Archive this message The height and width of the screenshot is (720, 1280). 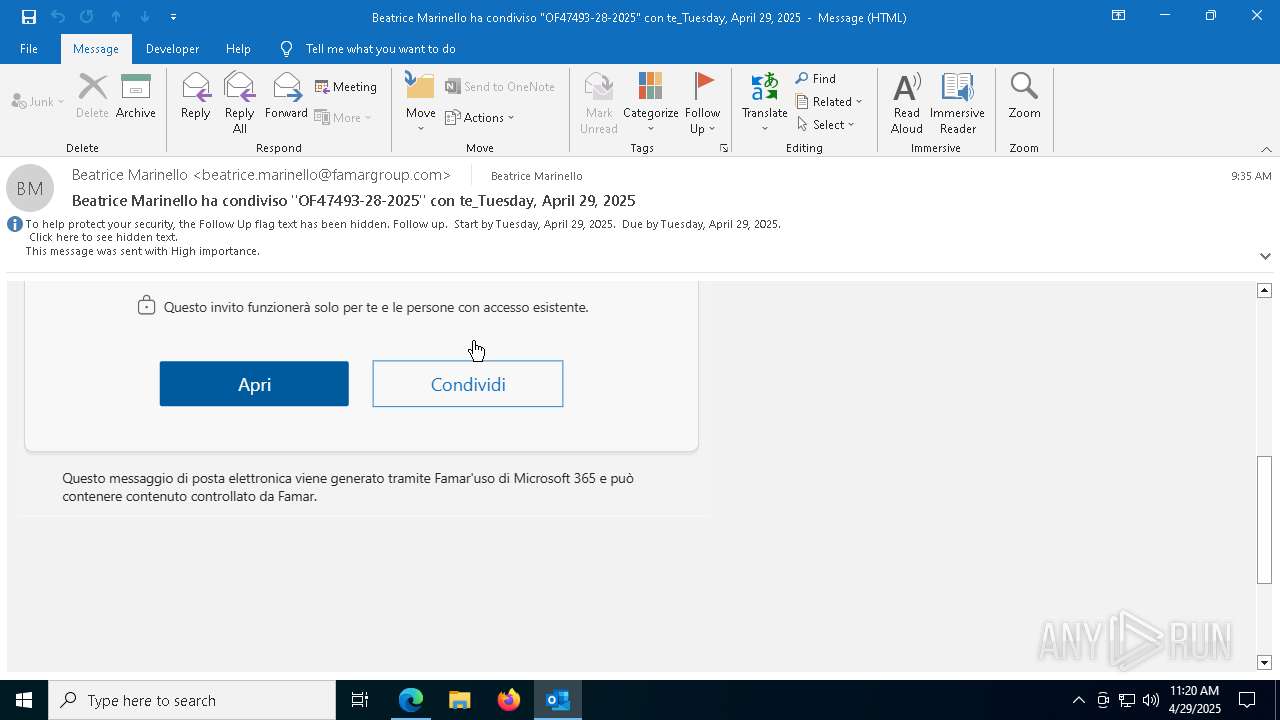(136, 96)
